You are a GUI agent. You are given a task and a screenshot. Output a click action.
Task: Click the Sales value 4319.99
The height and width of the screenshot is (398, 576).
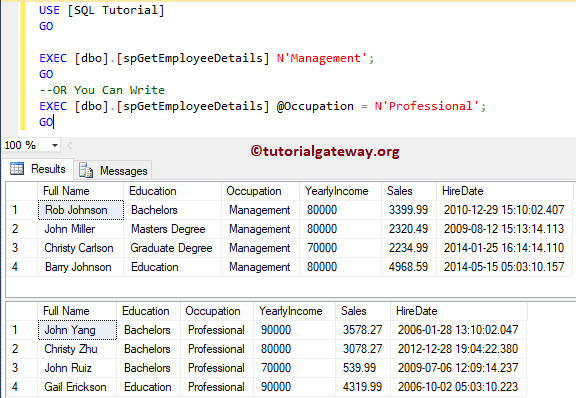(363, 387)
